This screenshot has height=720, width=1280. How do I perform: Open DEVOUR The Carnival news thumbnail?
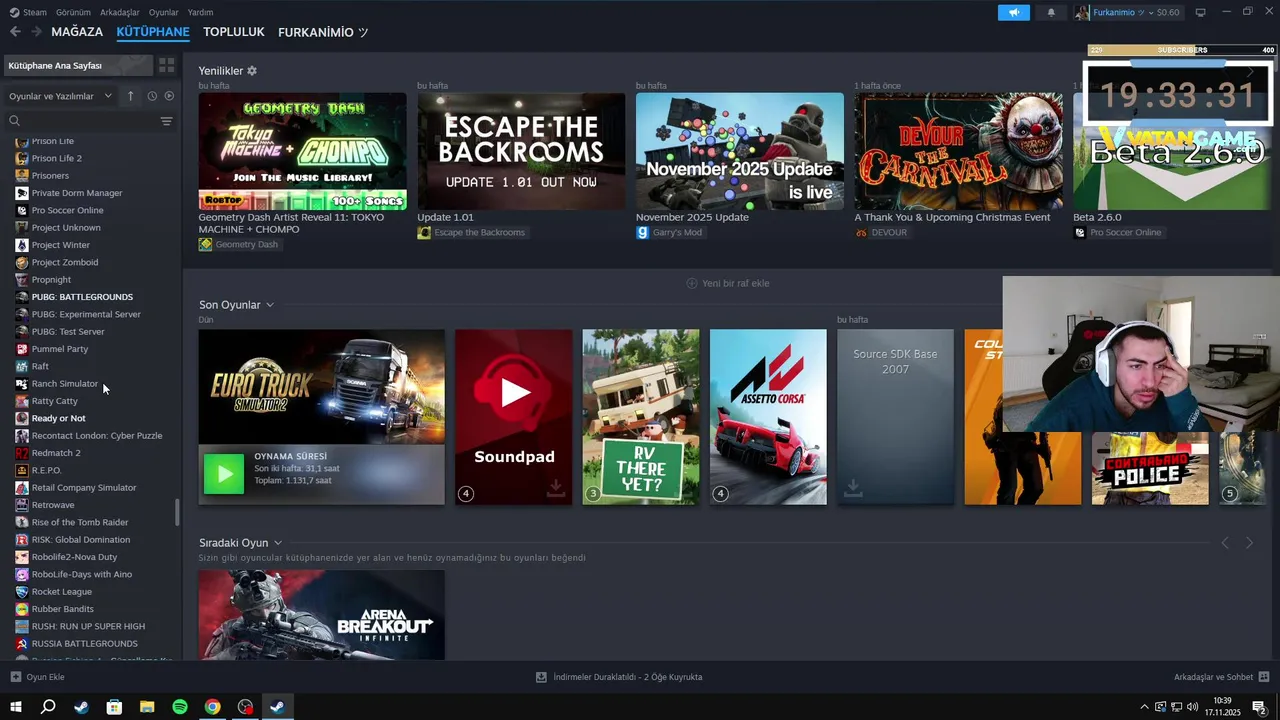(x=958, y=151)
